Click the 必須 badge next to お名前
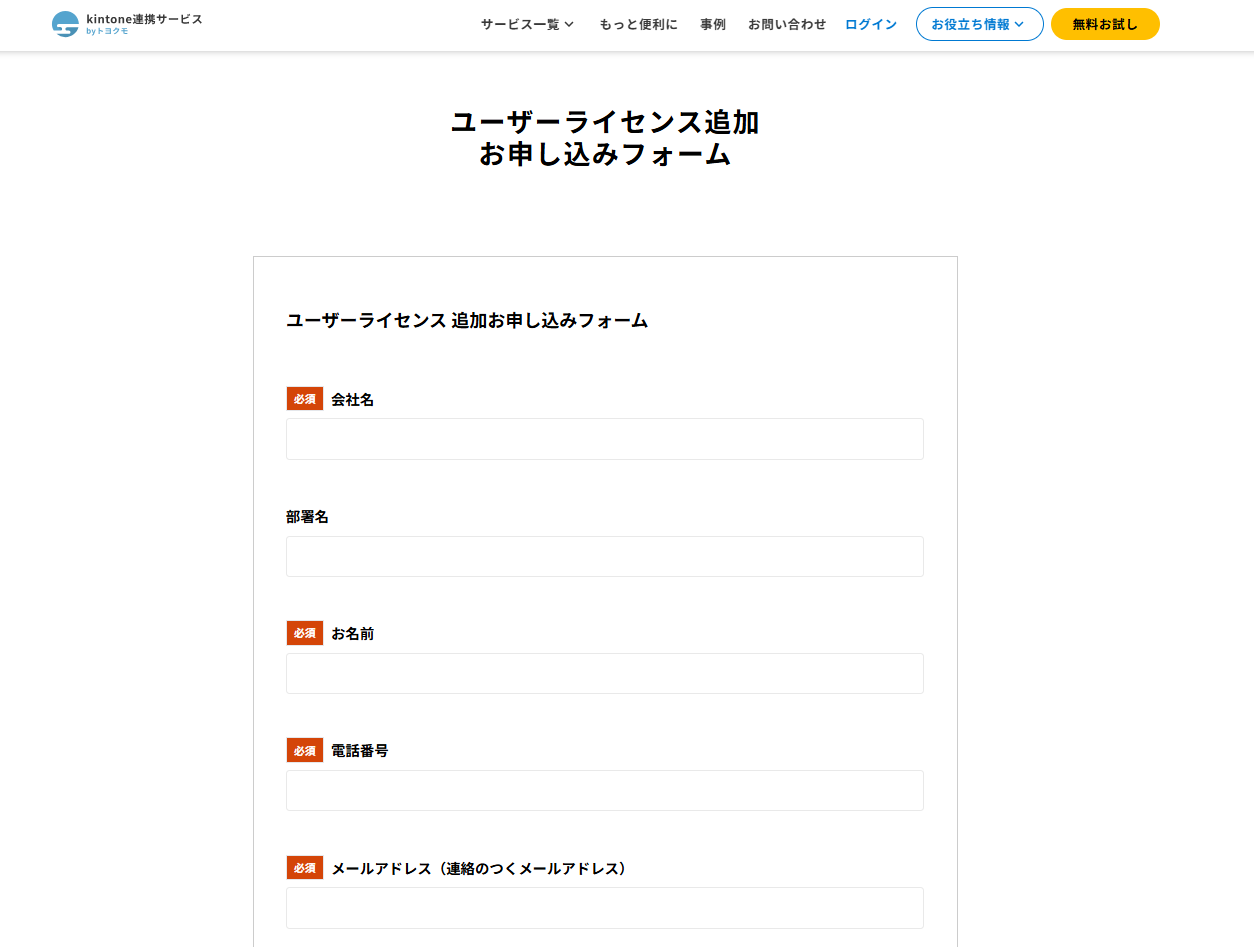Image resolution: width=1254 pixels, height=947 pixels. tap(305, 633)
